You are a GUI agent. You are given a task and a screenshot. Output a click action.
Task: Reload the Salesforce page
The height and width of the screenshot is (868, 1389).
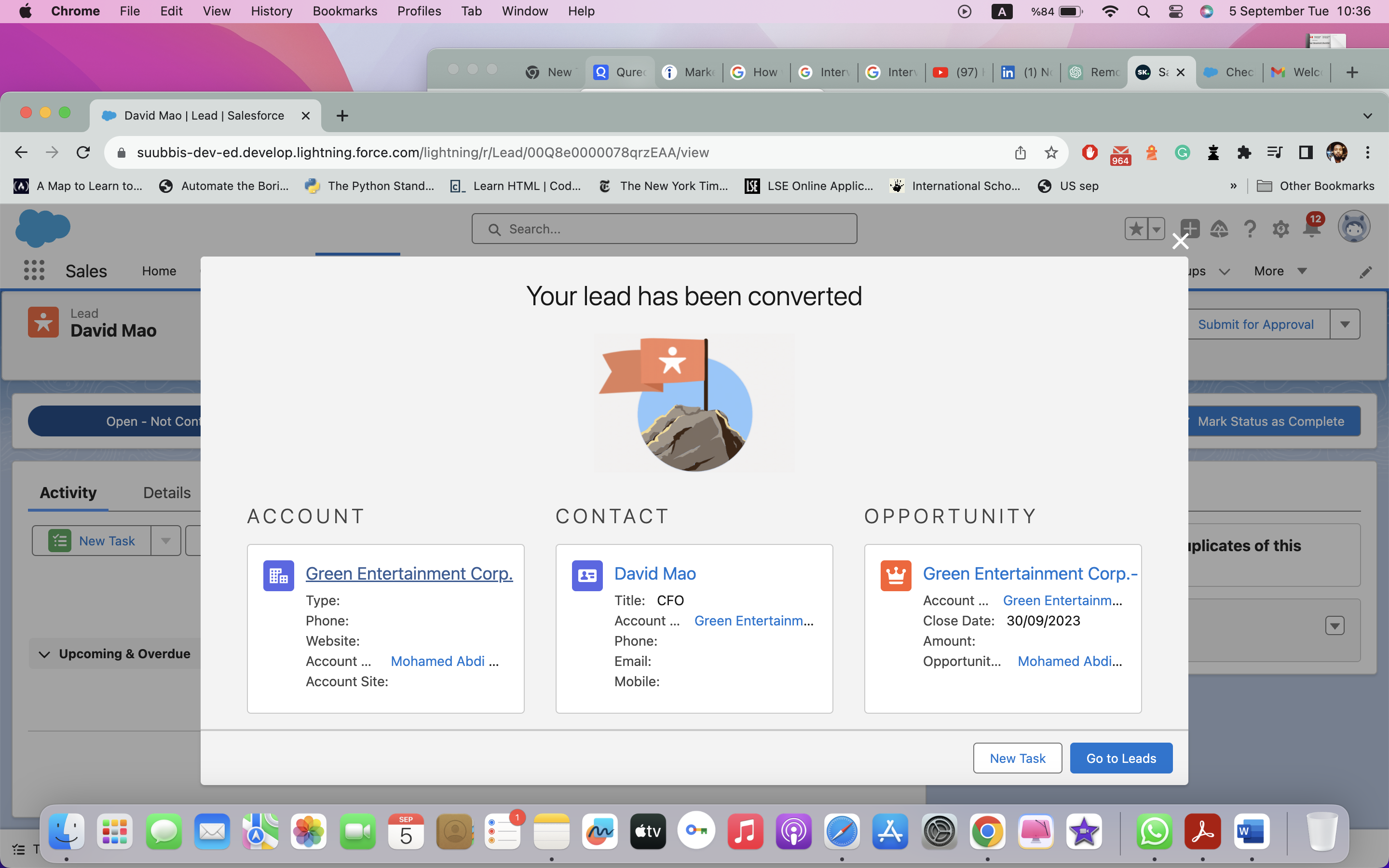pyautogui.click(x=83, y=152)
